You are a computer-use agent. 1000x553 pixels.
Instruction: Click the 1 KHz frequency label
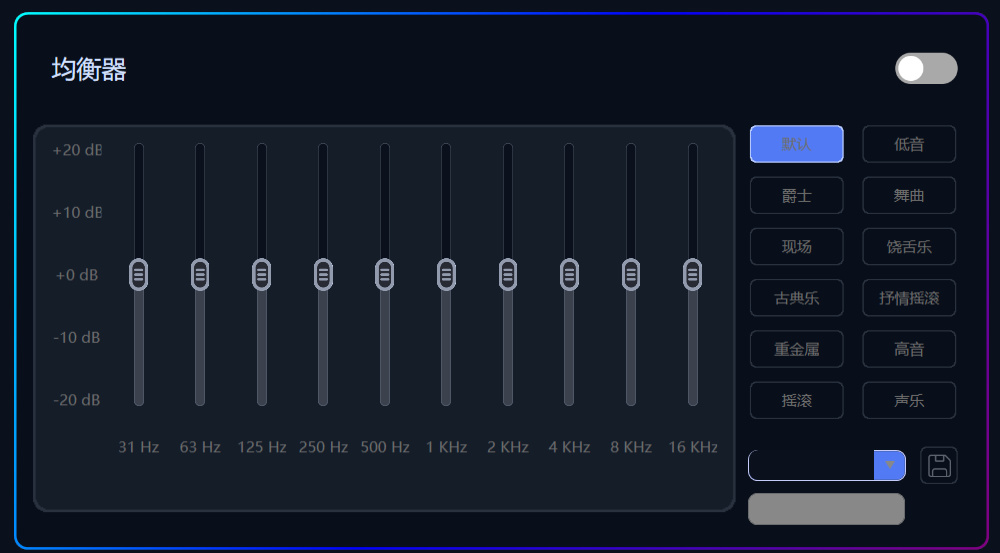[446, 447]
